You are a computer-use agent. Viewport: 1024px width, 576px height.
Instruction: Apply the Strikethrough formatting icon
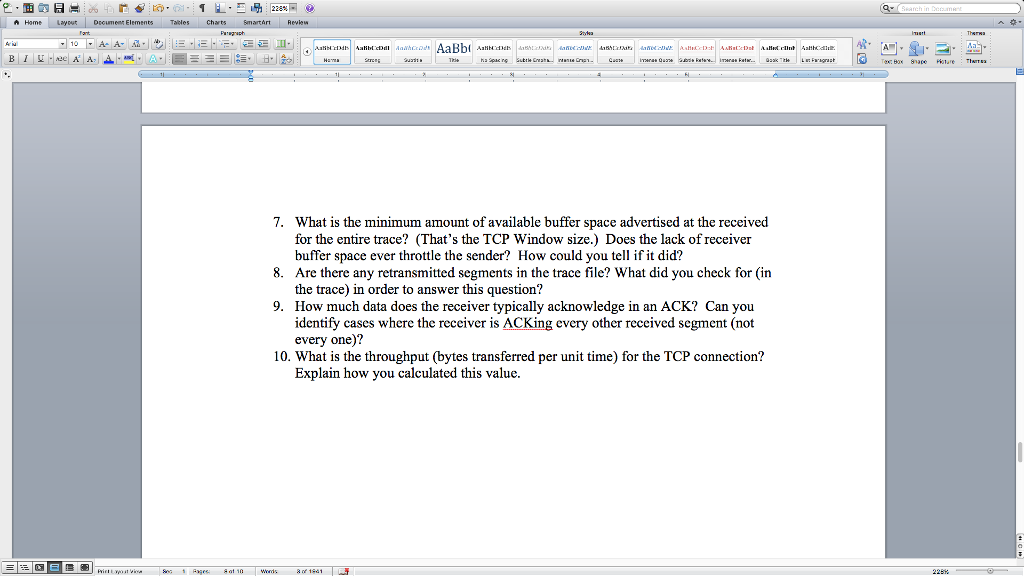click(62, 59)
